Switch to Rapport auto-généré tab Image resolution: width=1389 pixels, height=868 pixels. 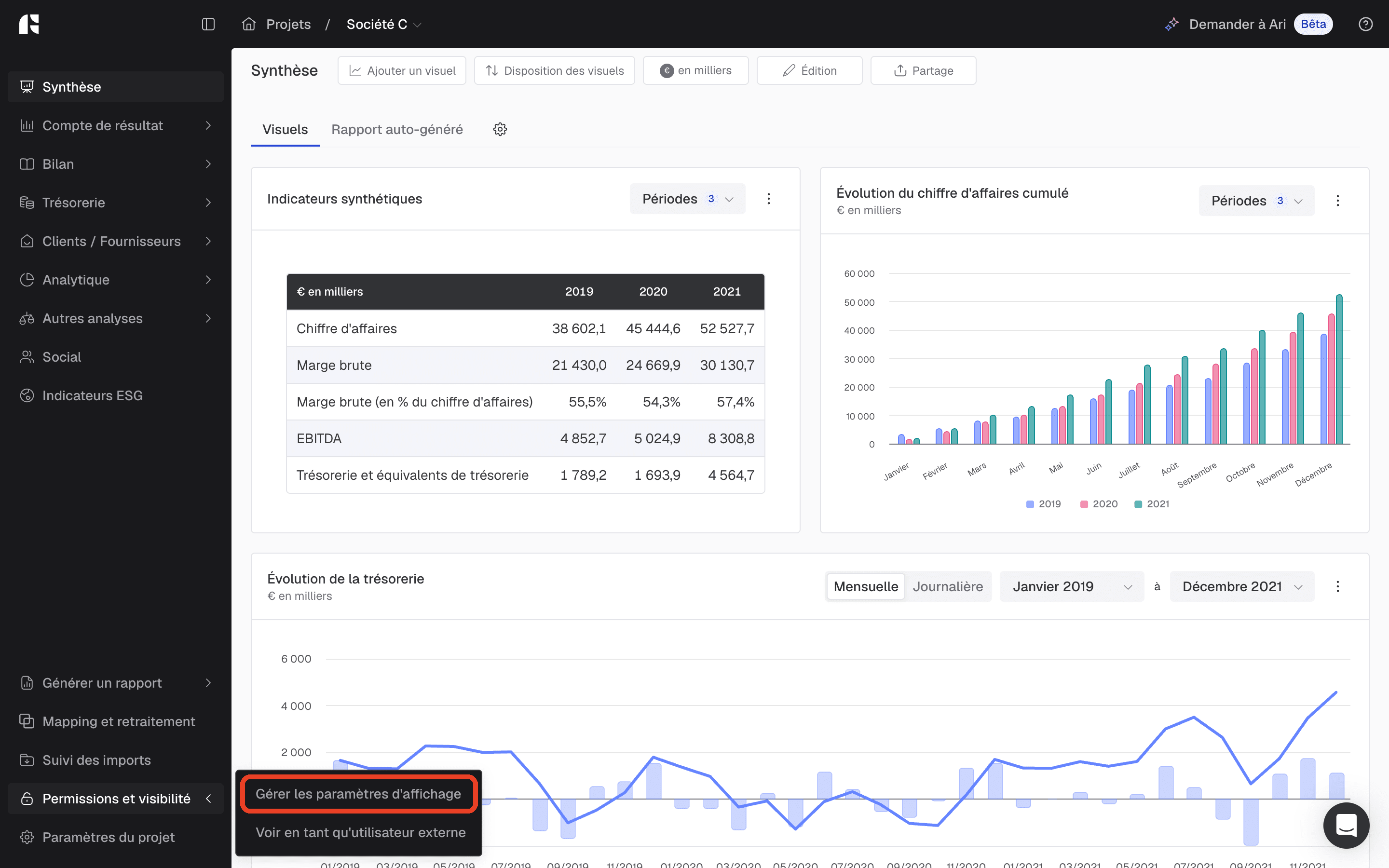click(x=397, y=129)
